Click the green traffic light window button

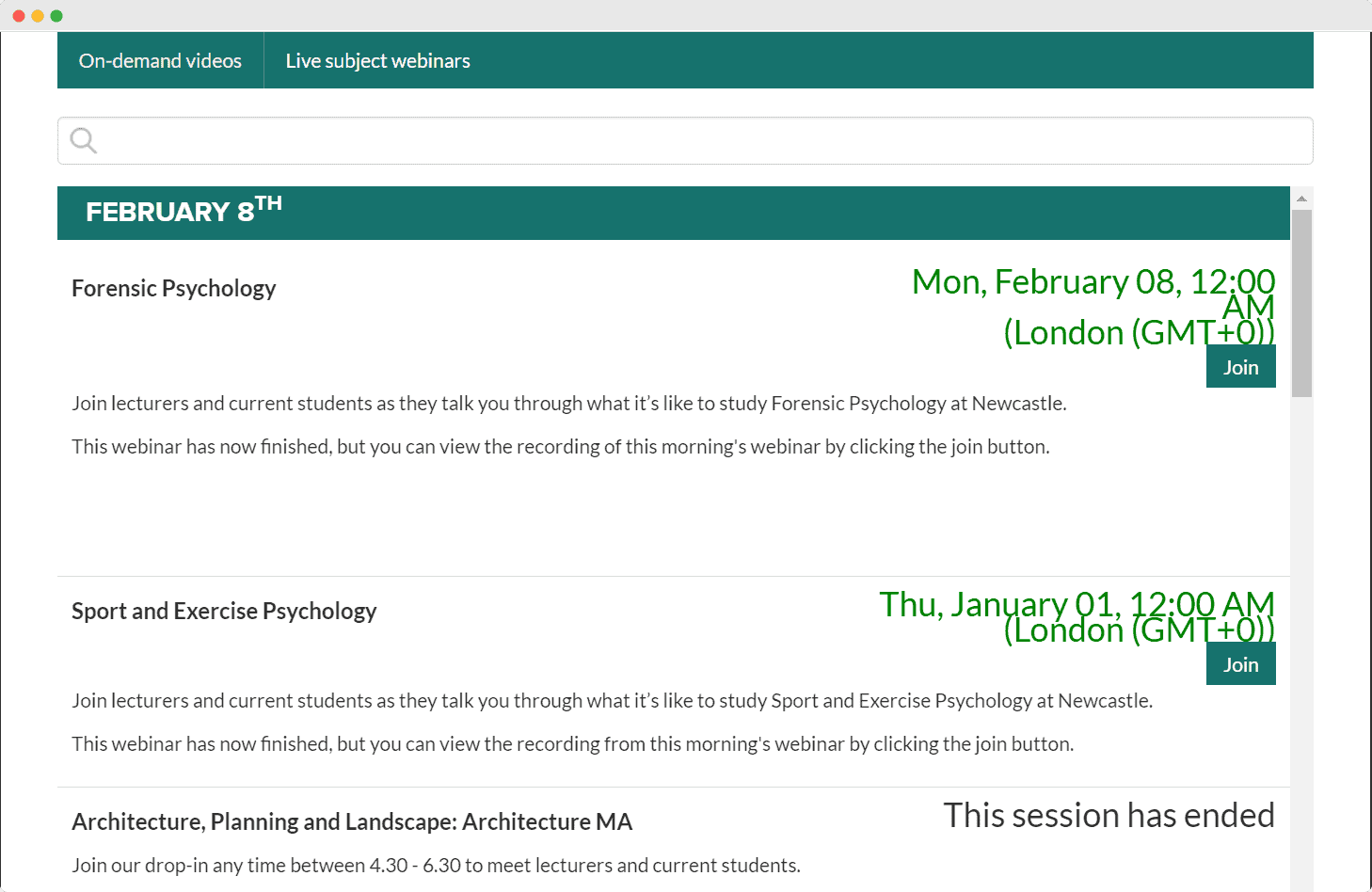[57, 15]
